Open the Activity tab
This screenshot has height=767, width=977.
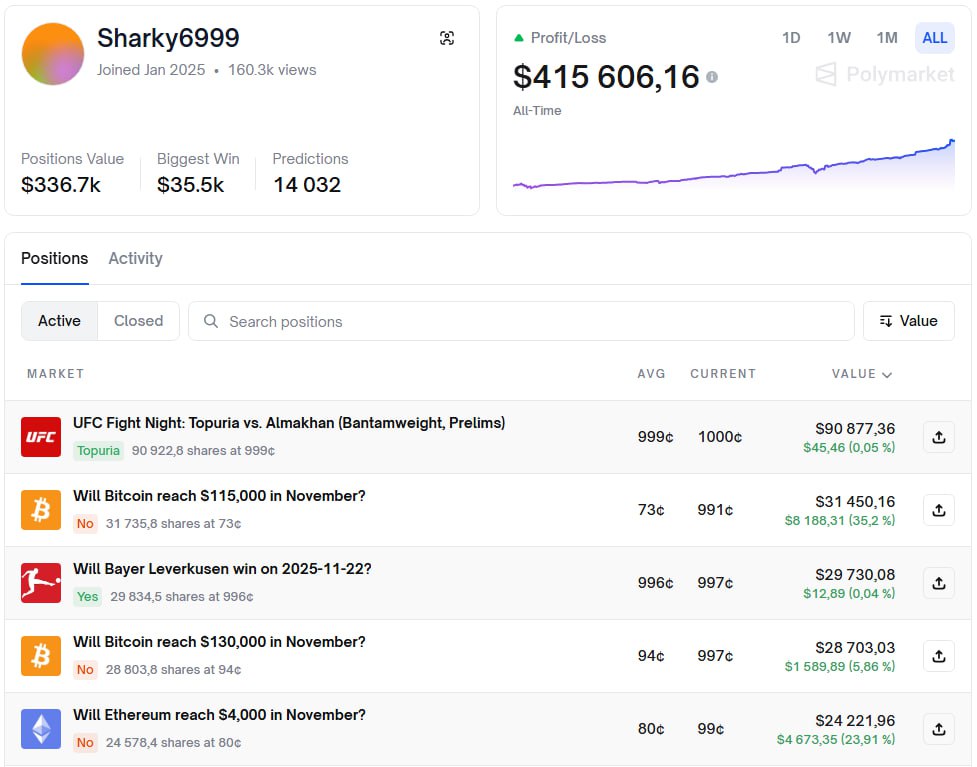(x=135, y=258)
